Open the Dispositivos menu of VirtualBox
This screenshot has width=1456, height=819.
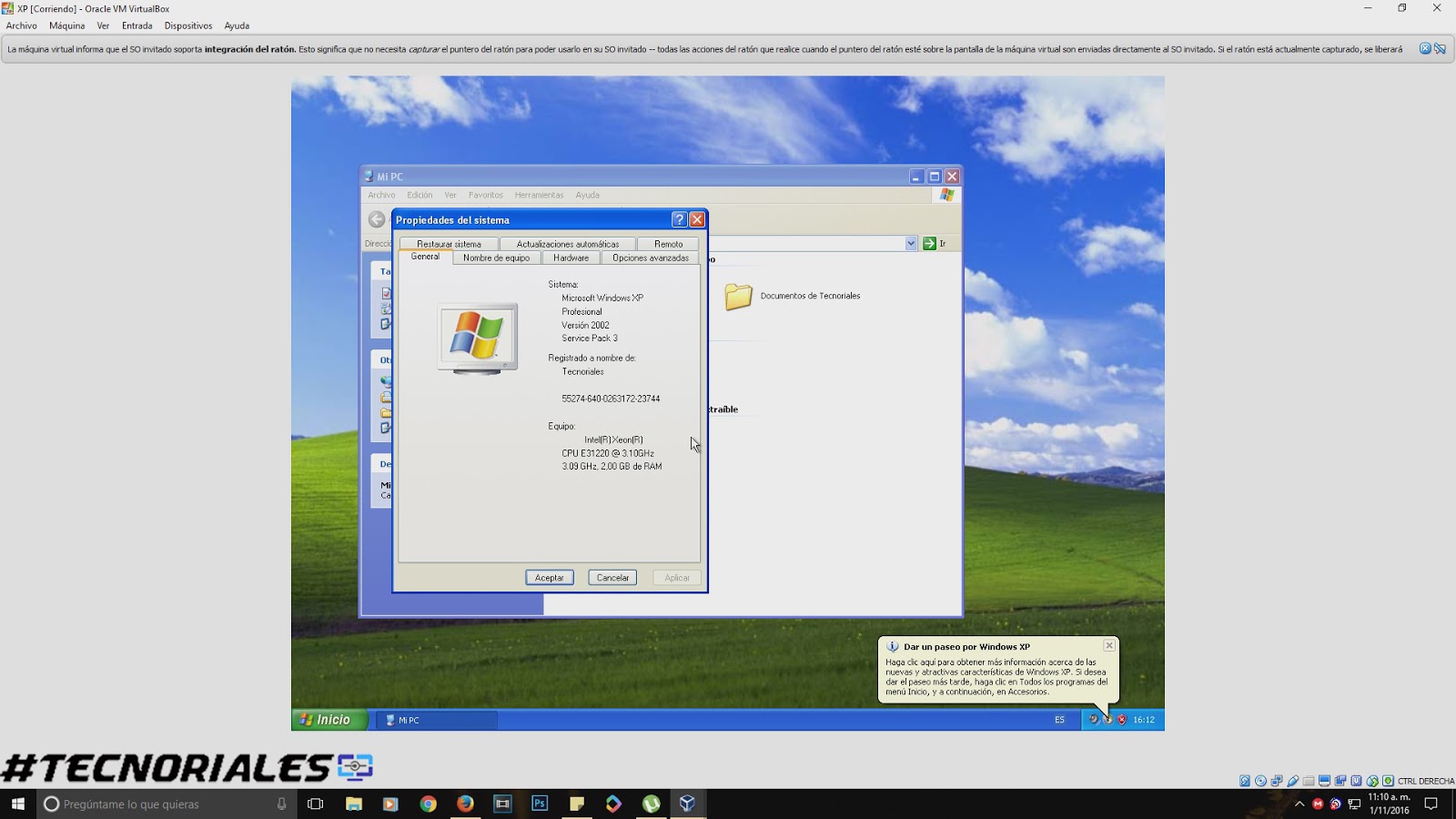pyautogui.click(x=188, y=25)
